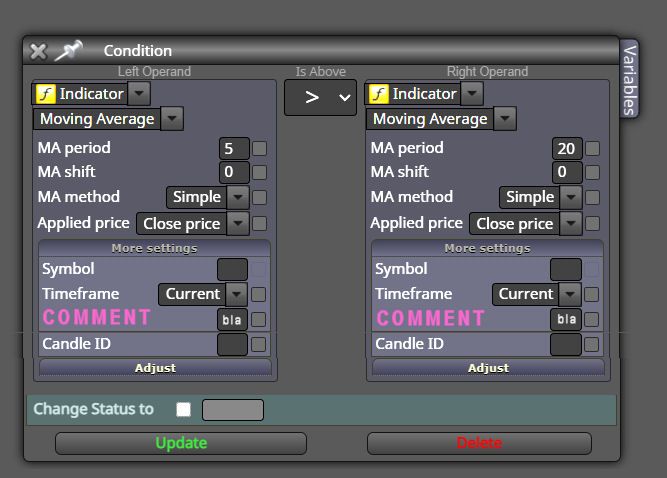Viewport: 667px width, 478px height.
Task: Click the Change Status to gray value field
Action: 233,410
